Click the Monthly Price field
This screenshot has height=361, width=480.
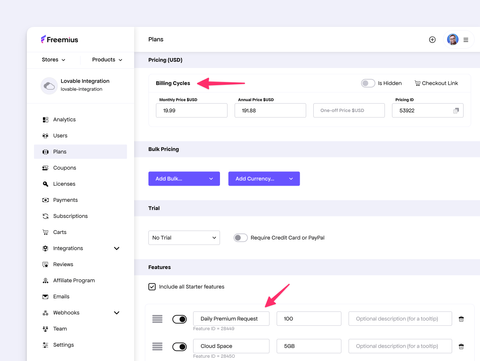tap(192, 111)
